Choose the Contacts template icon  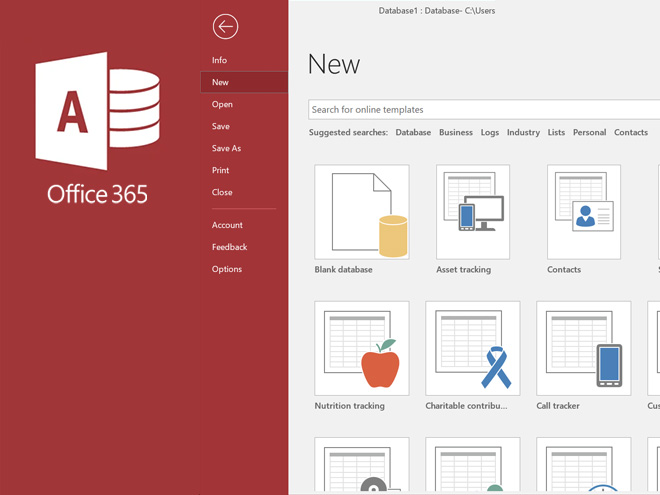click(583, 212)
